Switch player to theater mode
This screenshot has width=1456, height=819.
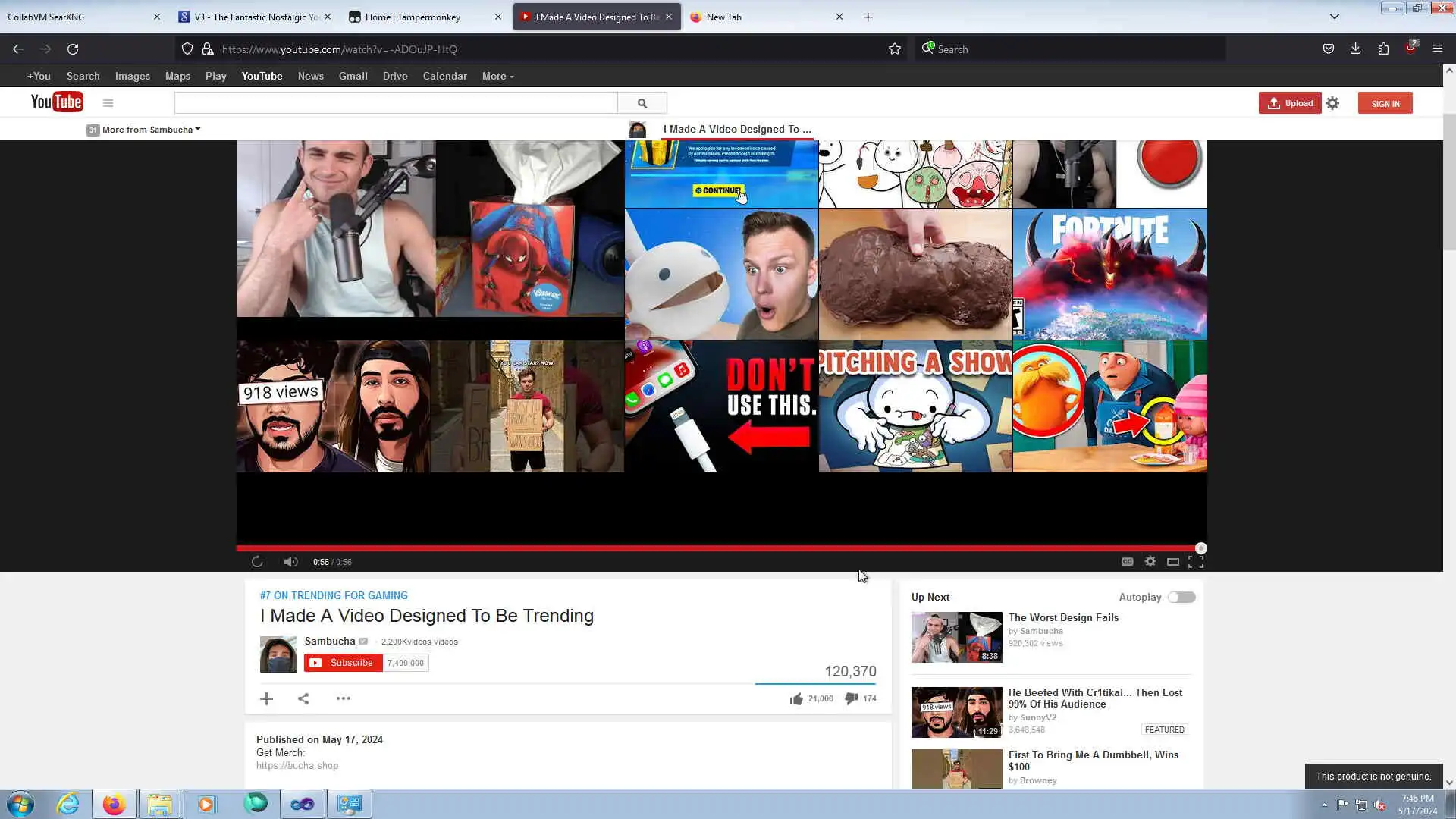click(x=1172, y=562)
